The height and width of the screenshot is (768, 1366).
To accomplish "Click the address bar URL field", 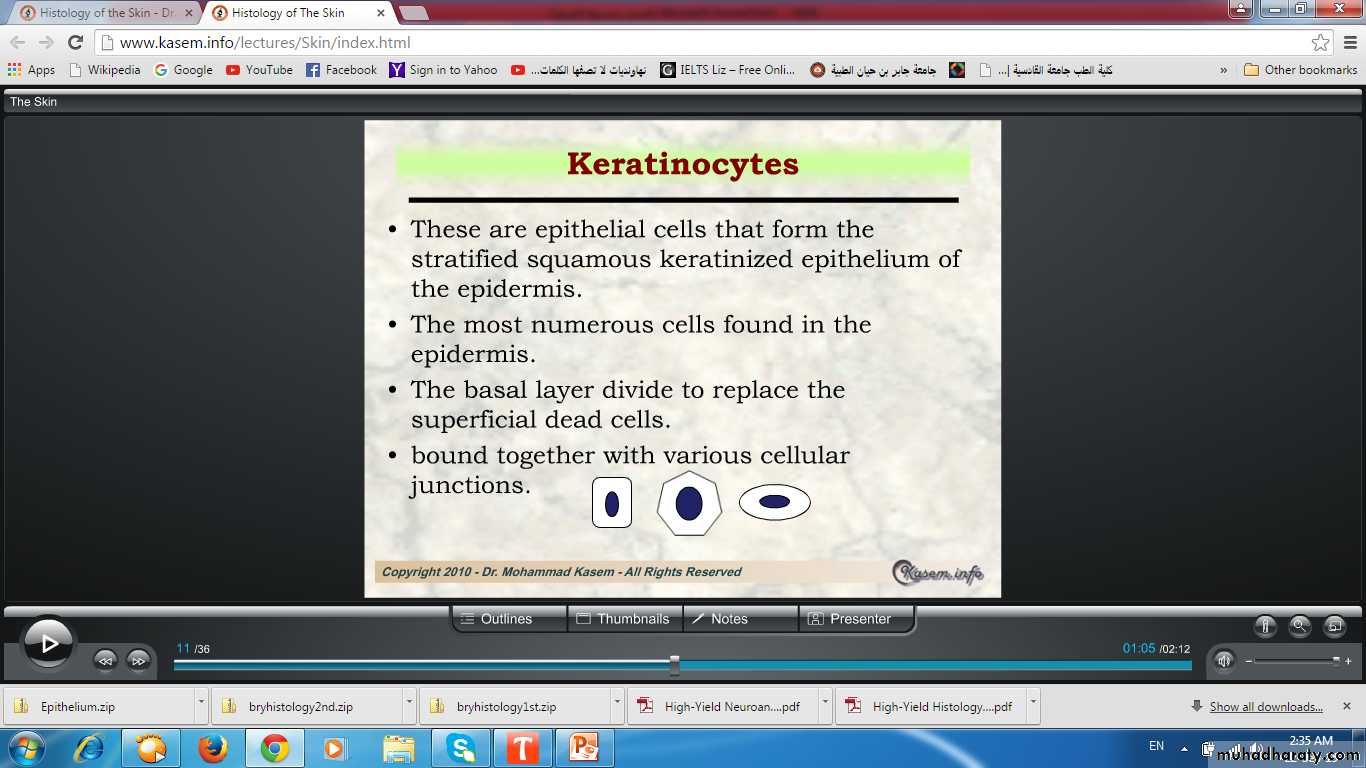I will (700, 43).
